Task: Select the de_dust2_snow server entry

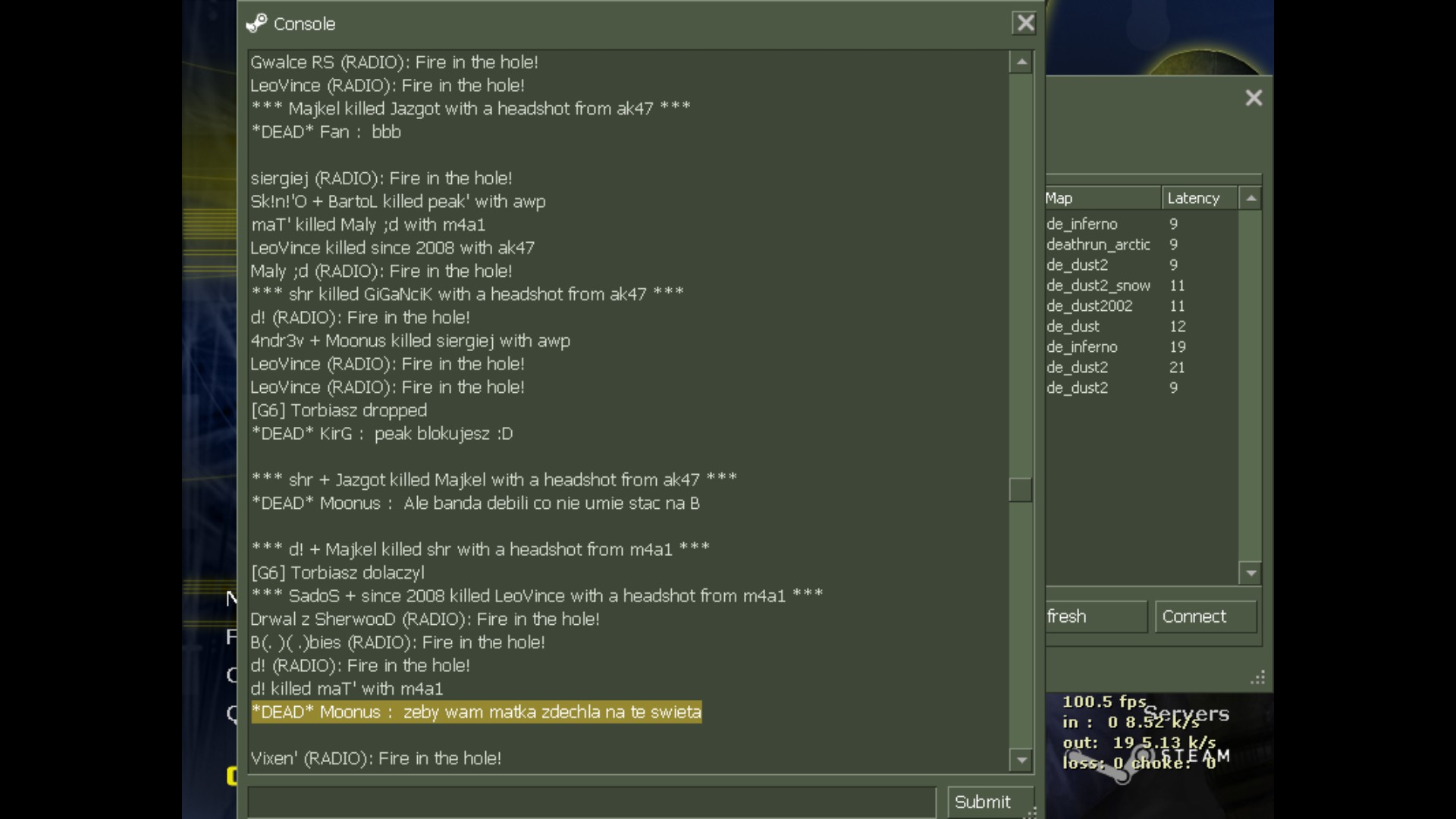Action: 1098,286
